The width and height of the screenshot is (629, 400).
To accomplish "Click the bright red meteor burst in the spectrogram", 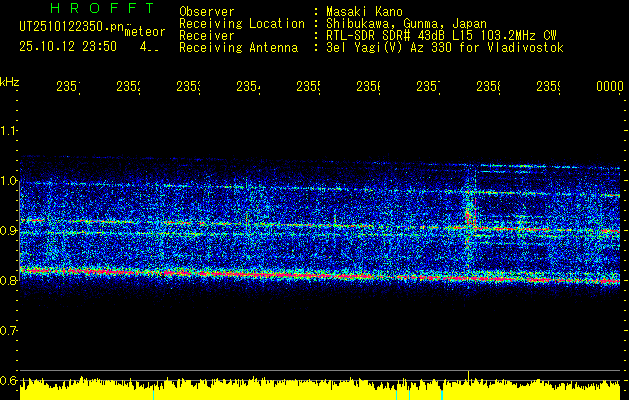I will [x=468, y=218].
